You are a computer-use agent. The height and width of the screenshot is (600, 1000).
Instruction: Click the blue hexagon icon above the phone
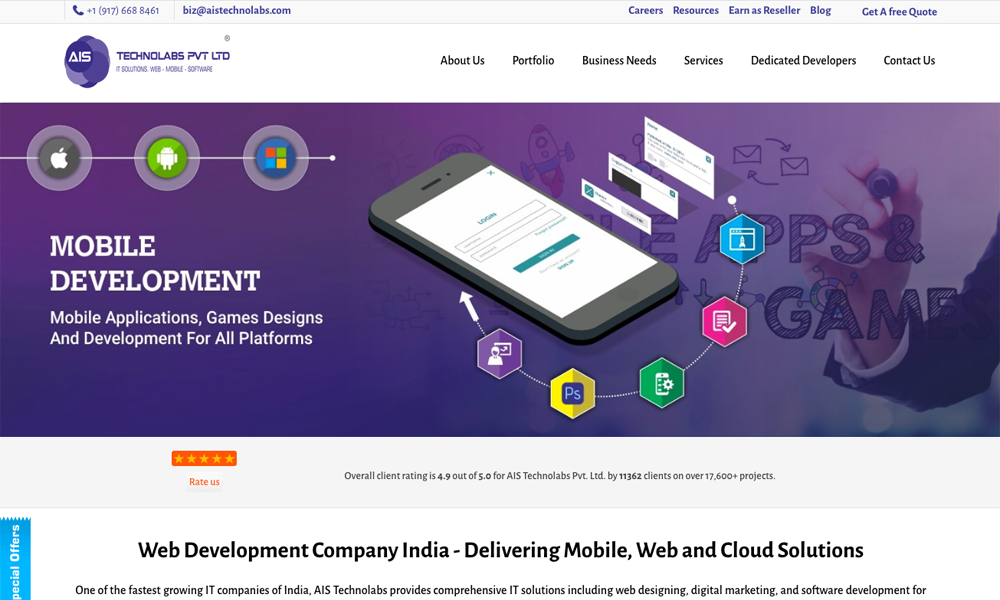[742, 239]
